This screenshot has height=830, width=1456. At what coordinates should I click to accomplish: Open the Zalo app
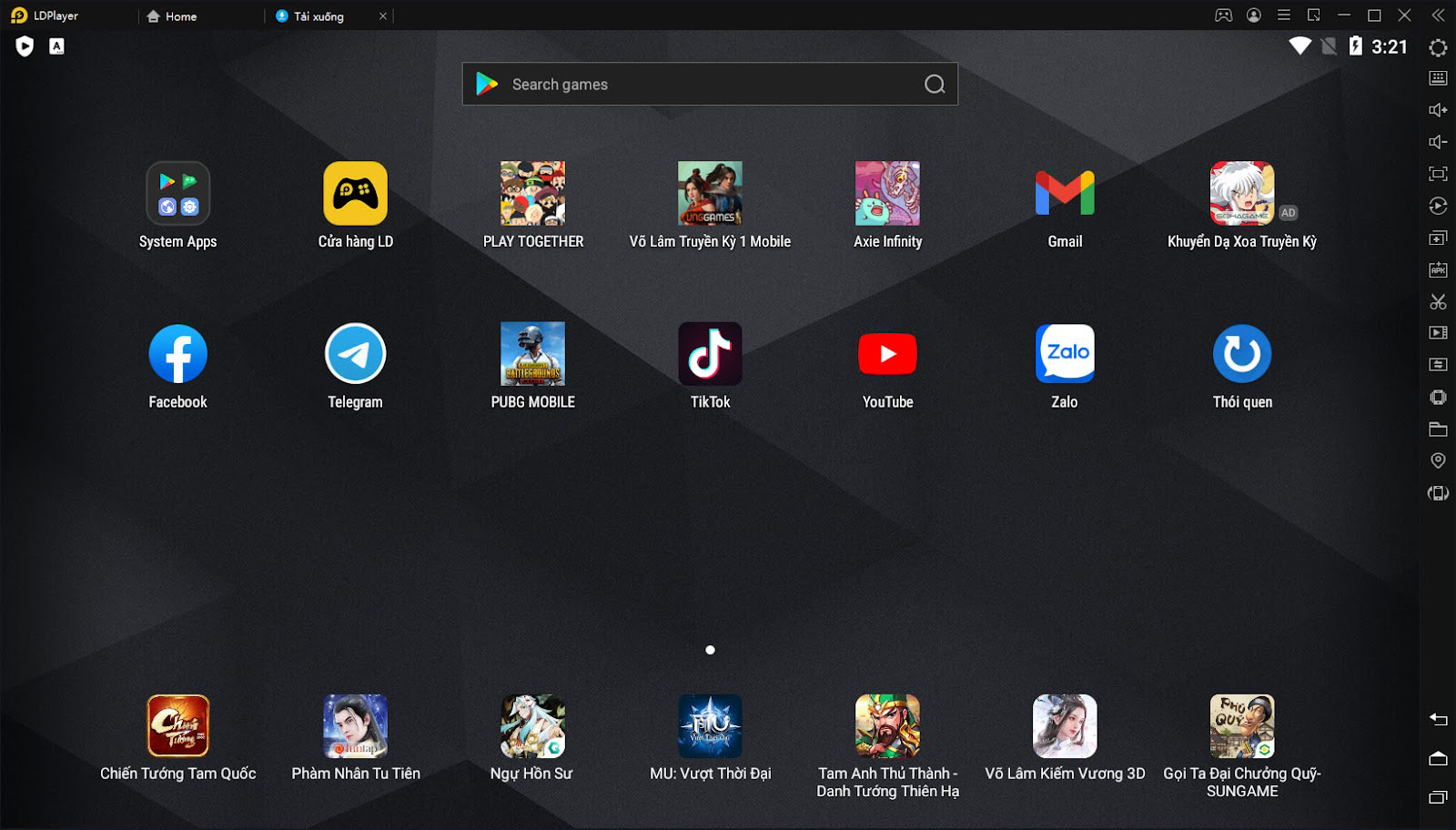click(x=1065, y=354)
